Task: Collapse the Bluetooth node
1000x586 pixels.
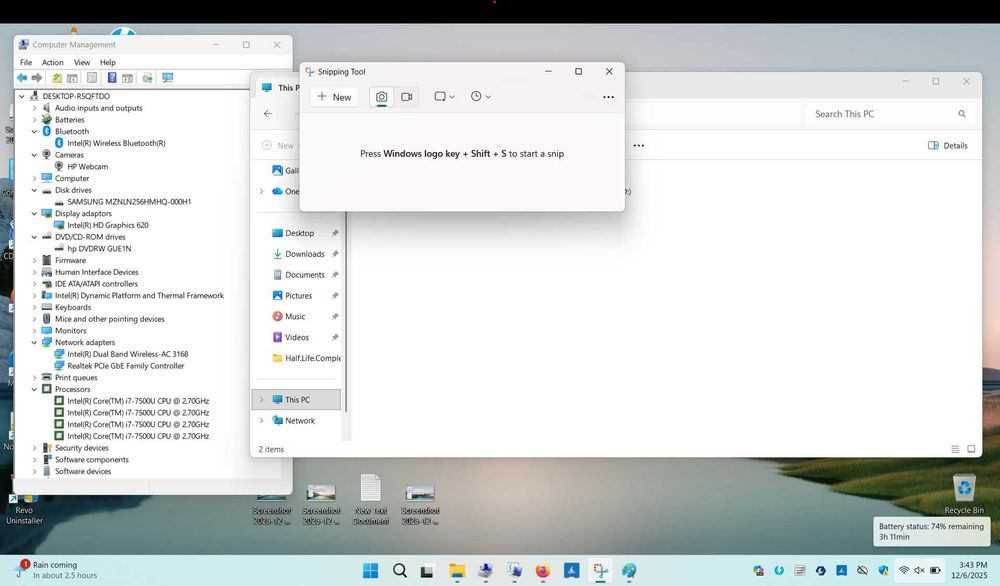Action: click(34, 131)
